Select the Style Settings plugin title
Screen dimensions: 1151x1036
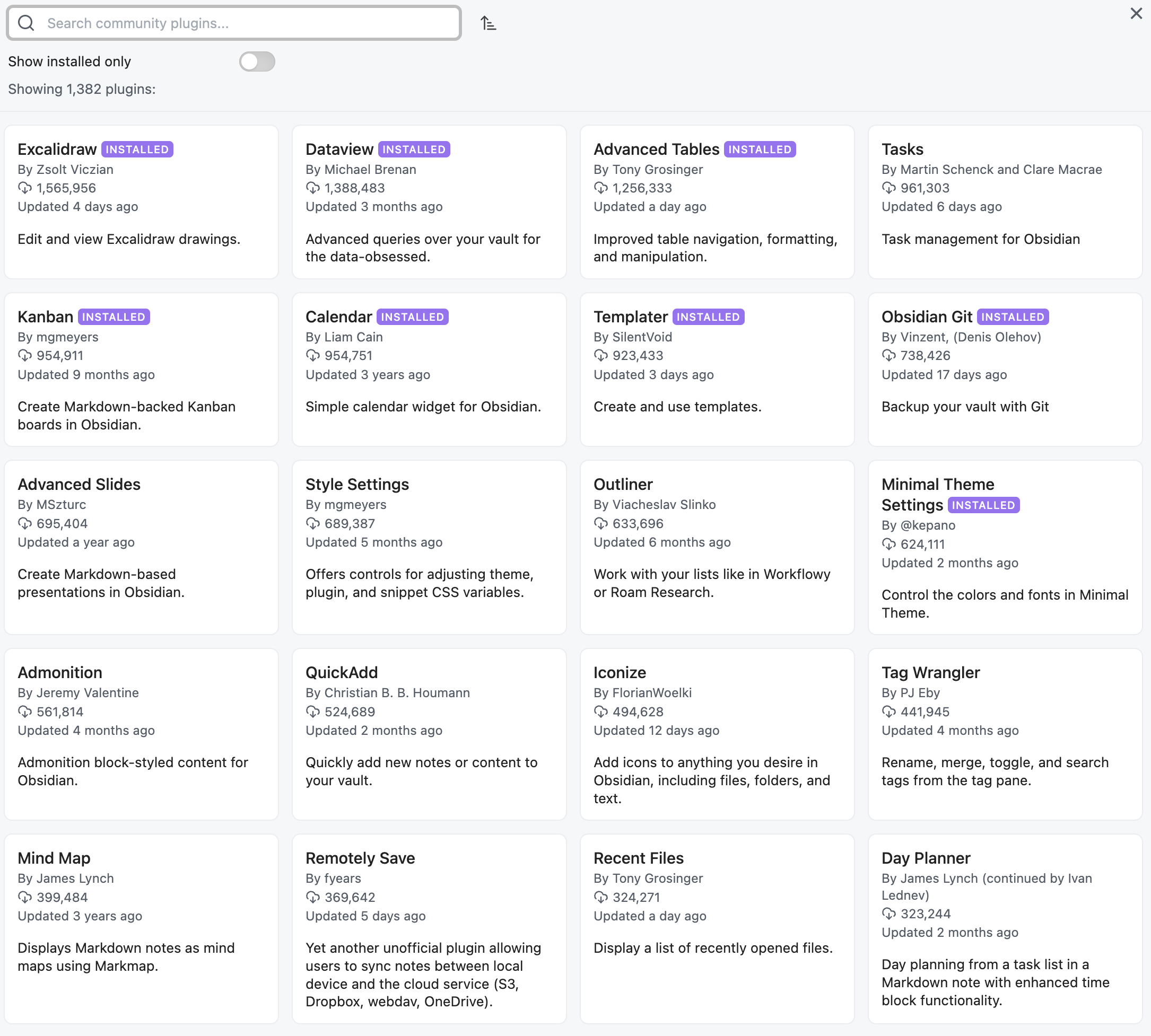tap(357, 485)
